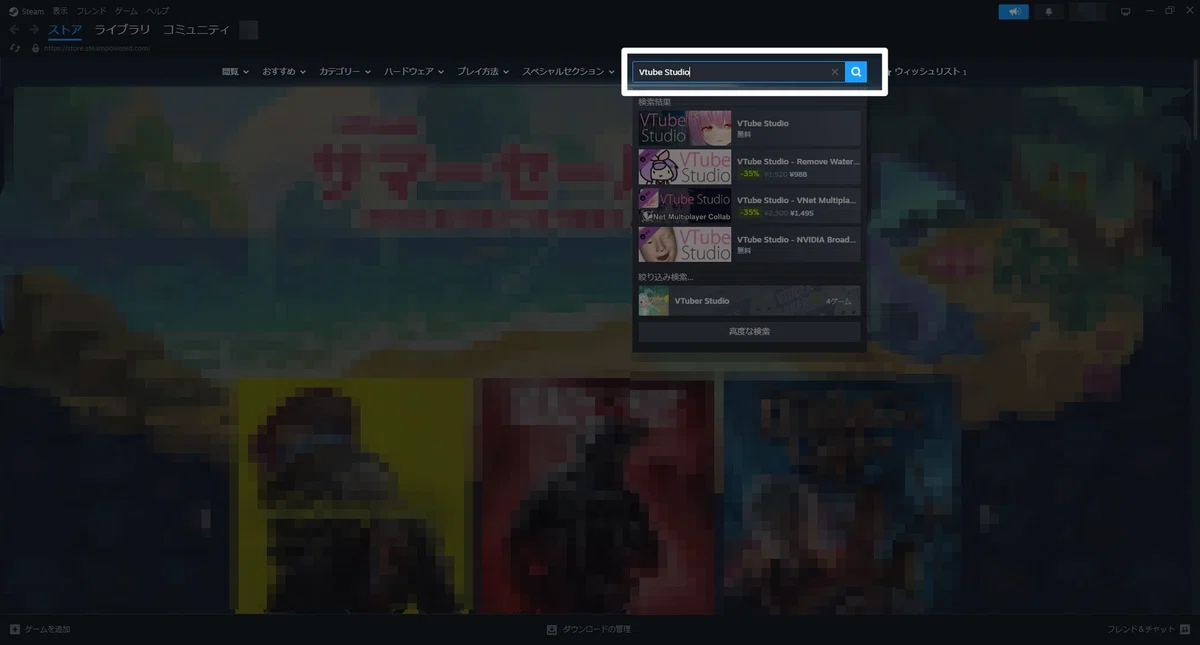1200x645 pixels.
Task: Go back with the left arrow
Action: pyautogui.click(x=14, y=30)
